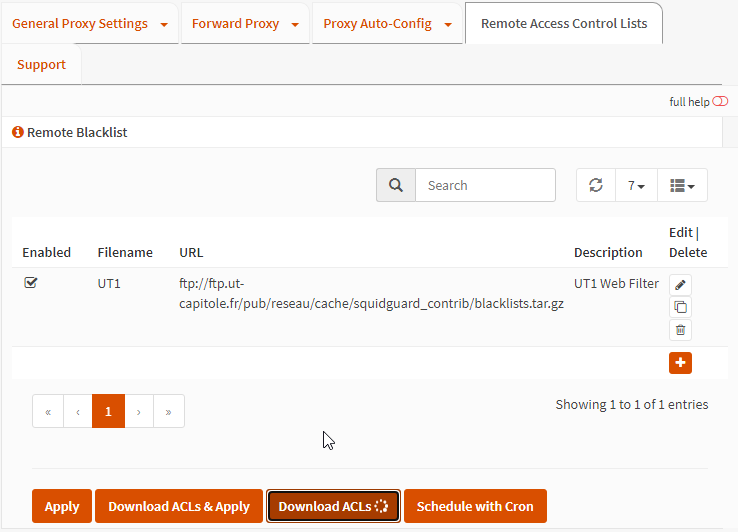This screenshot has height=532, width=738.
Task: Click the search magnifier icon
Action: (x=396, y=185)
